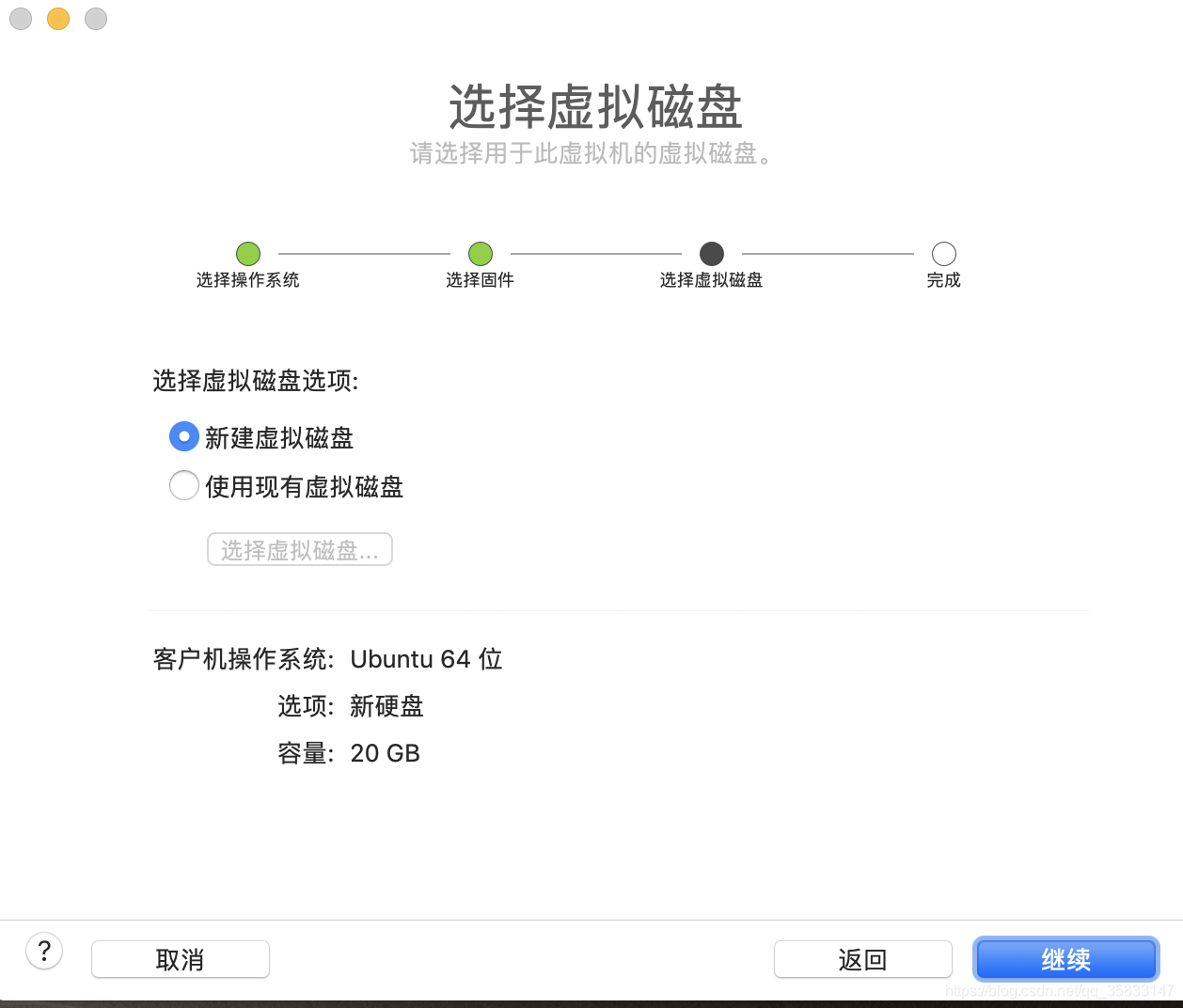Click the dark 选择虚拟磁盘 step circle
The image size is (1183, 1008).
coord(712,253)
